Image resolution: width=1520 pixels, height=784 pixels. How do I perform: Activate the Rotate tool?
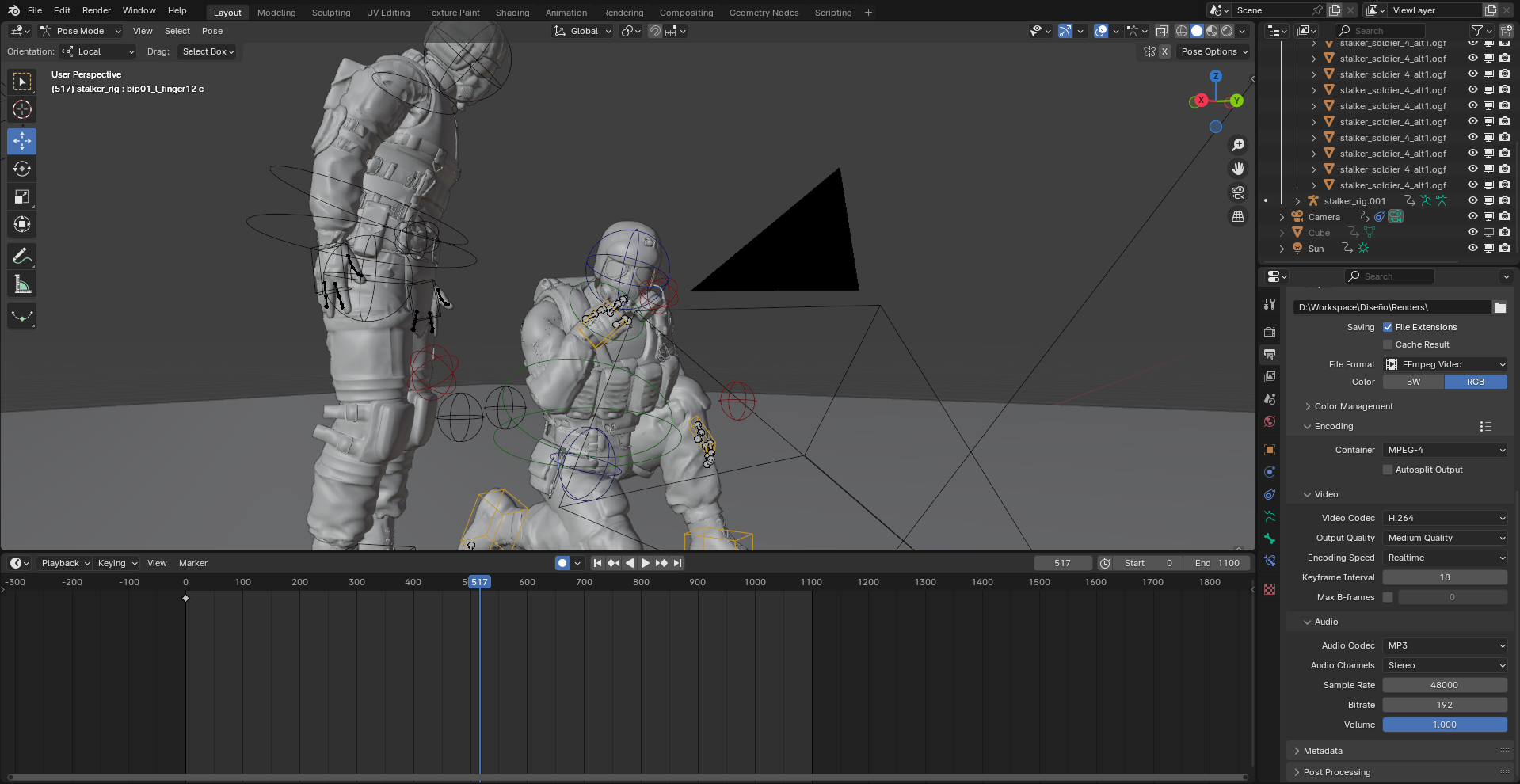pos(22,169)
